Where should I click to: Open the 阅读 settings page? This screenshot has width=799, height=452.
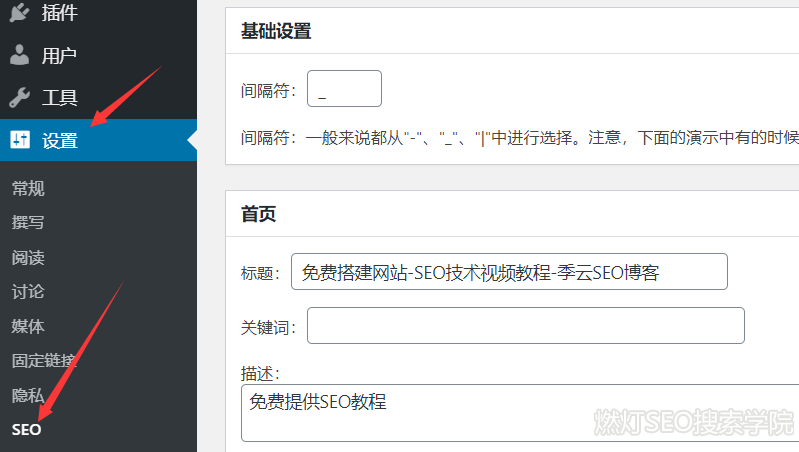coord(28,257)
